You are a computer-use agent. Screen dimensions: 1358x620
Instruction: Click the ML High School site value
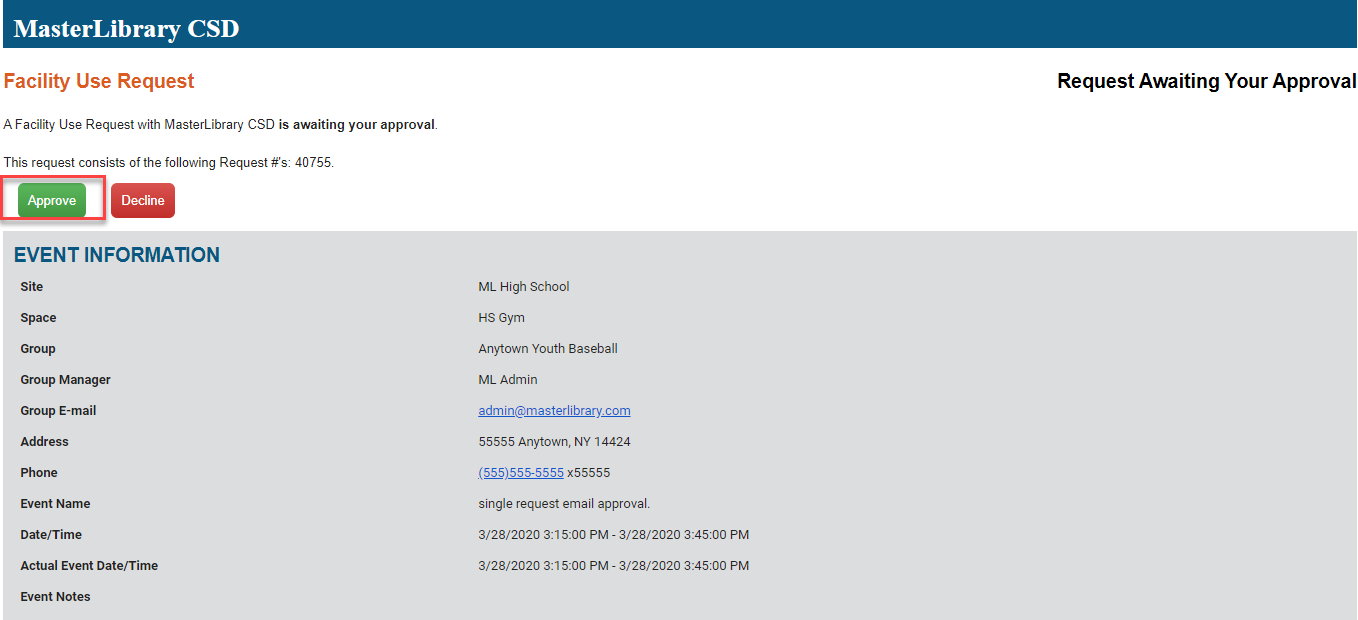524,287
